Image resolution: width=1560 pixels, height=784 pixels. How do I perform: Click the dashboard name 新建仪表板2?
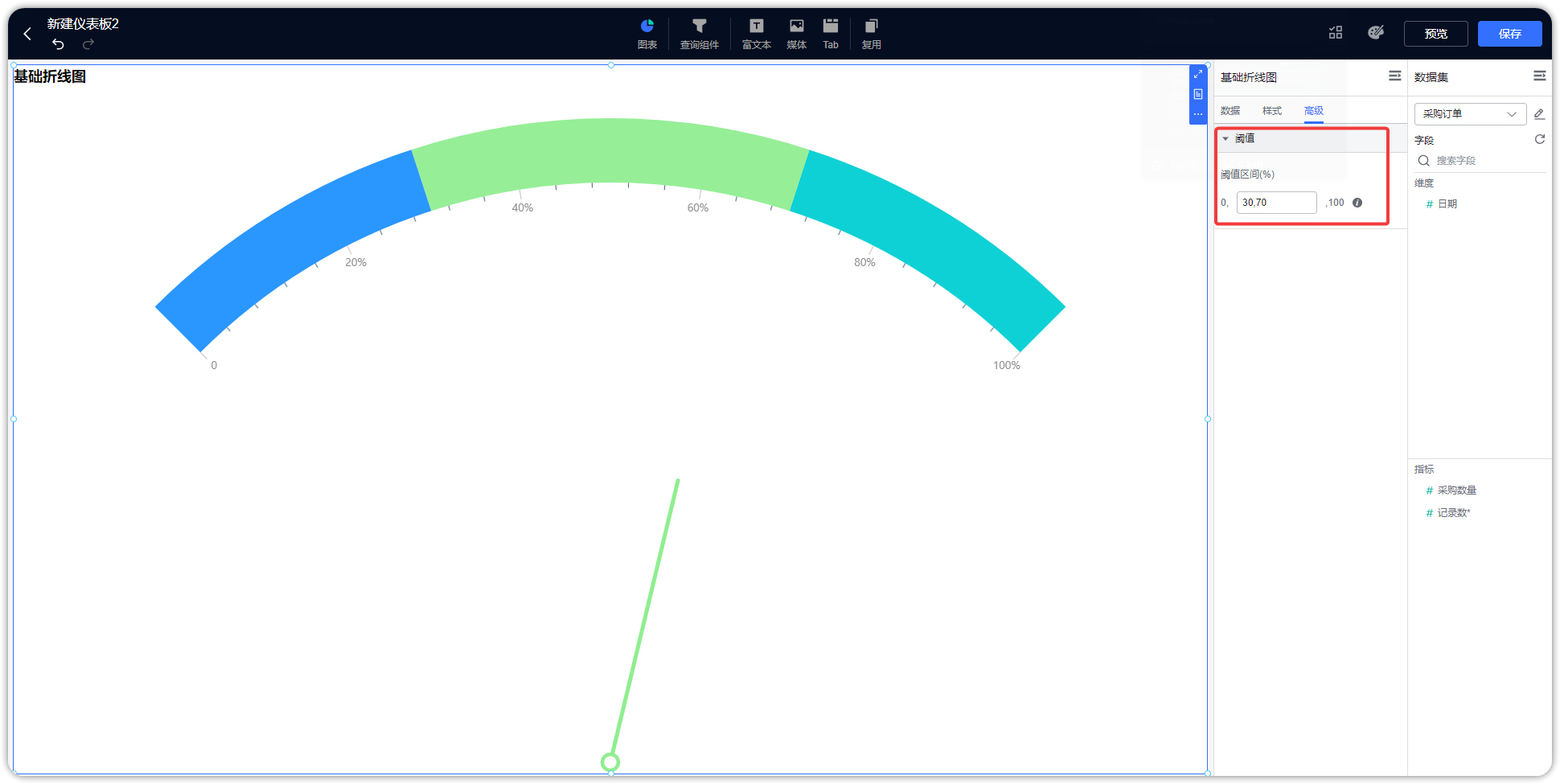(83, 24)
